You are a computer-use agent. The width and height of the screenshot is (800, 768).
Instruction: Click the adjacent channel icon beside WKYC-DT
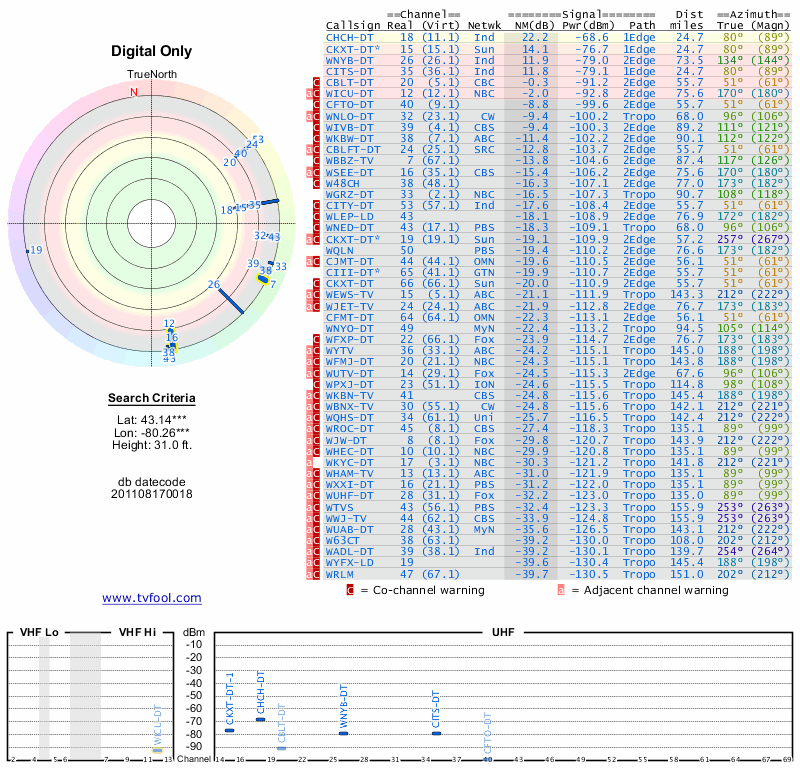point(310,463)
